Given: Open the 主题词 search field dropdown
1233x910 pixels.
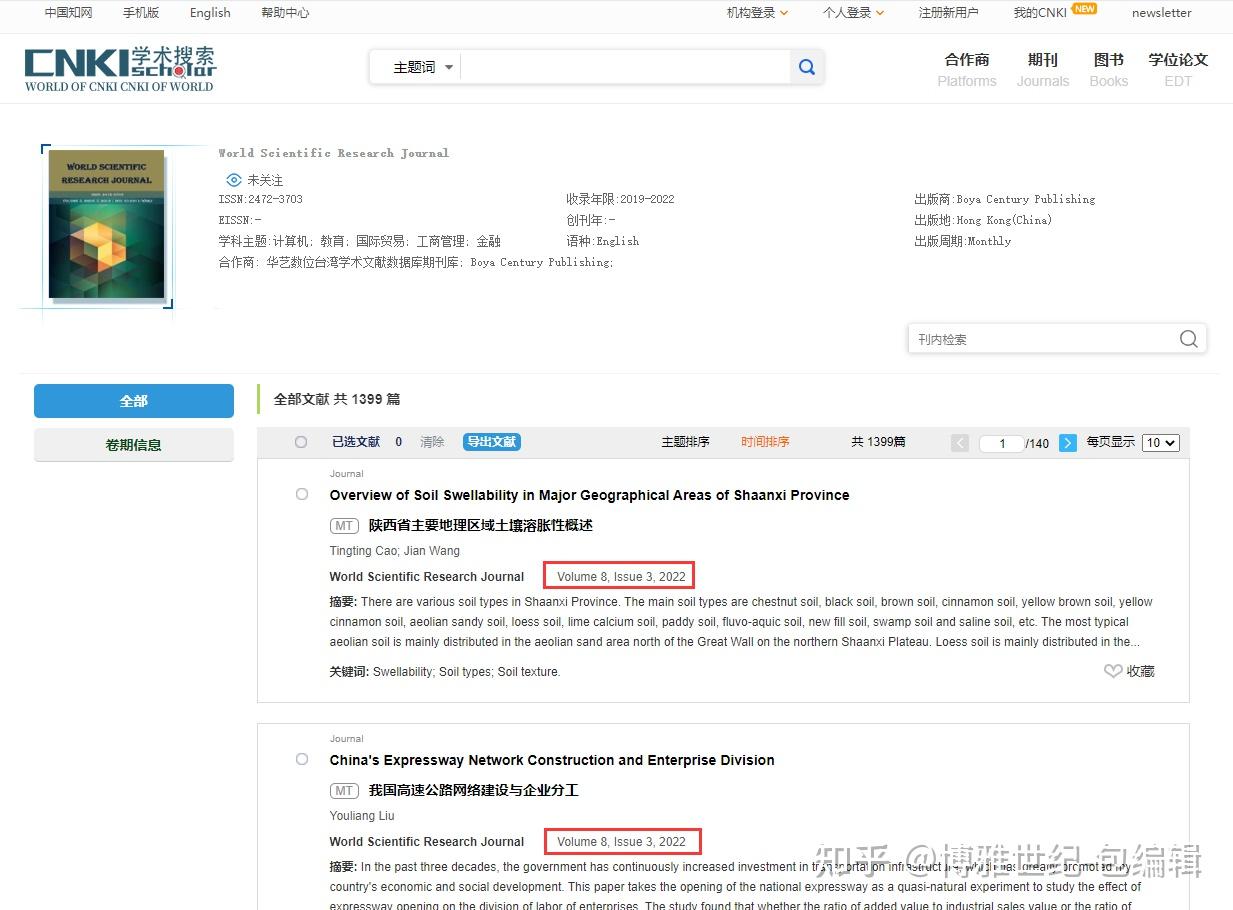Looking at the screenshot, I should click(423, 67).
